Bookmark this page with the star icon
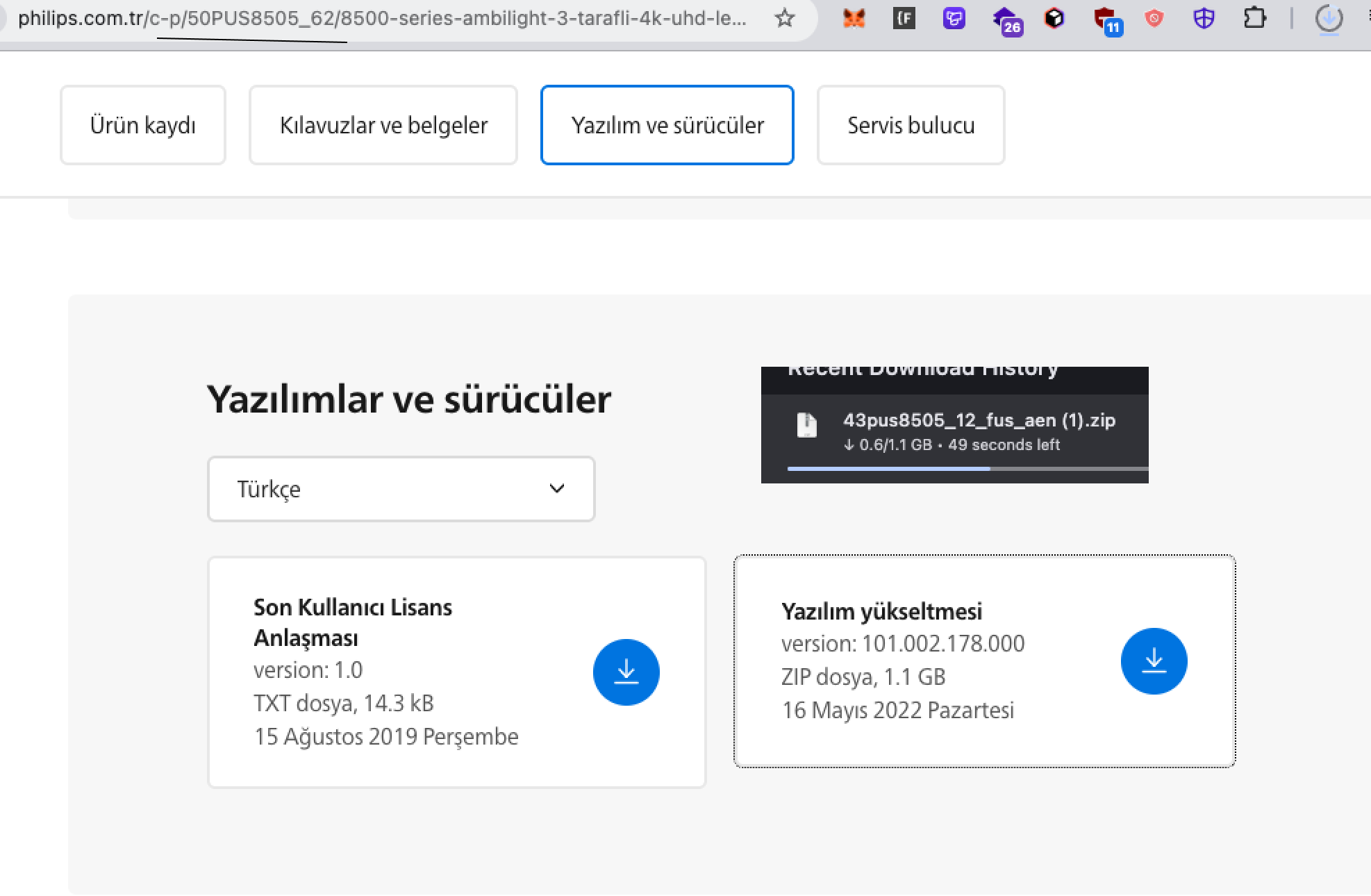The image size is (1371, 896). click(784, 18)
